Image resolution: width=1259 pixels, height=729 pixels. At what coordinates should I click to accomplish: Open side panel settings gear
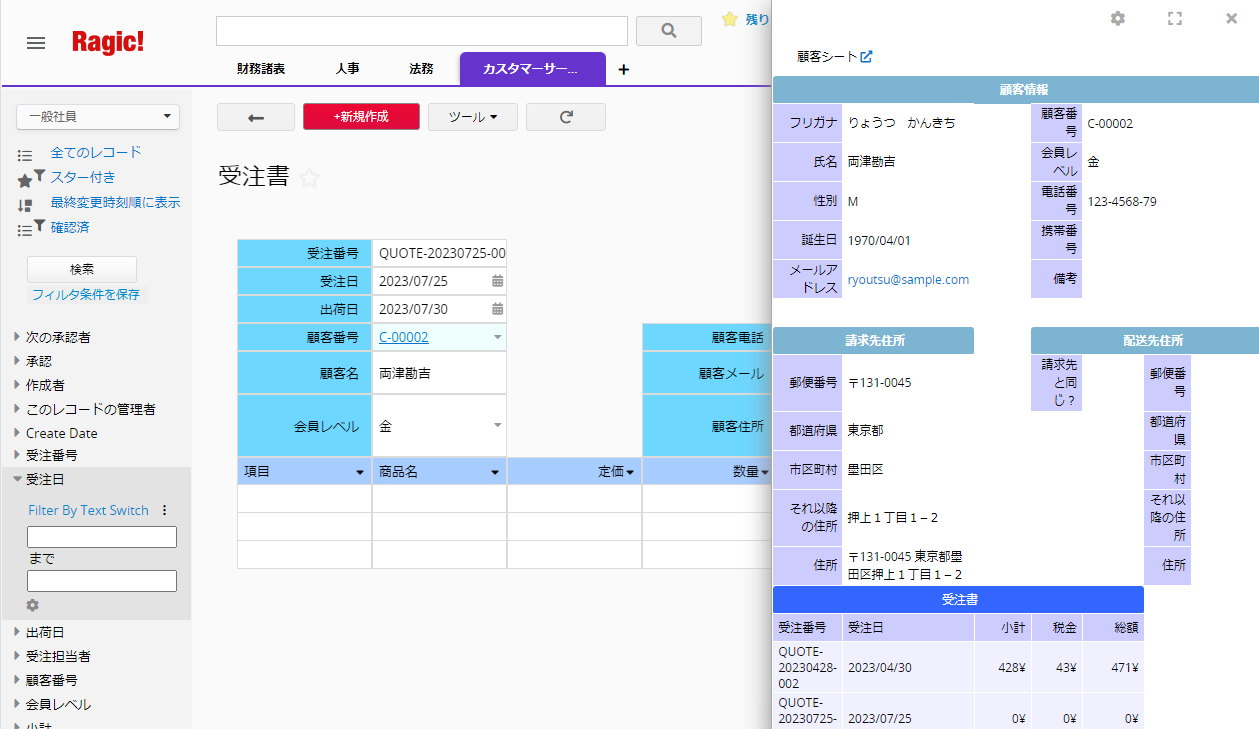click(x=1118, y=19)
